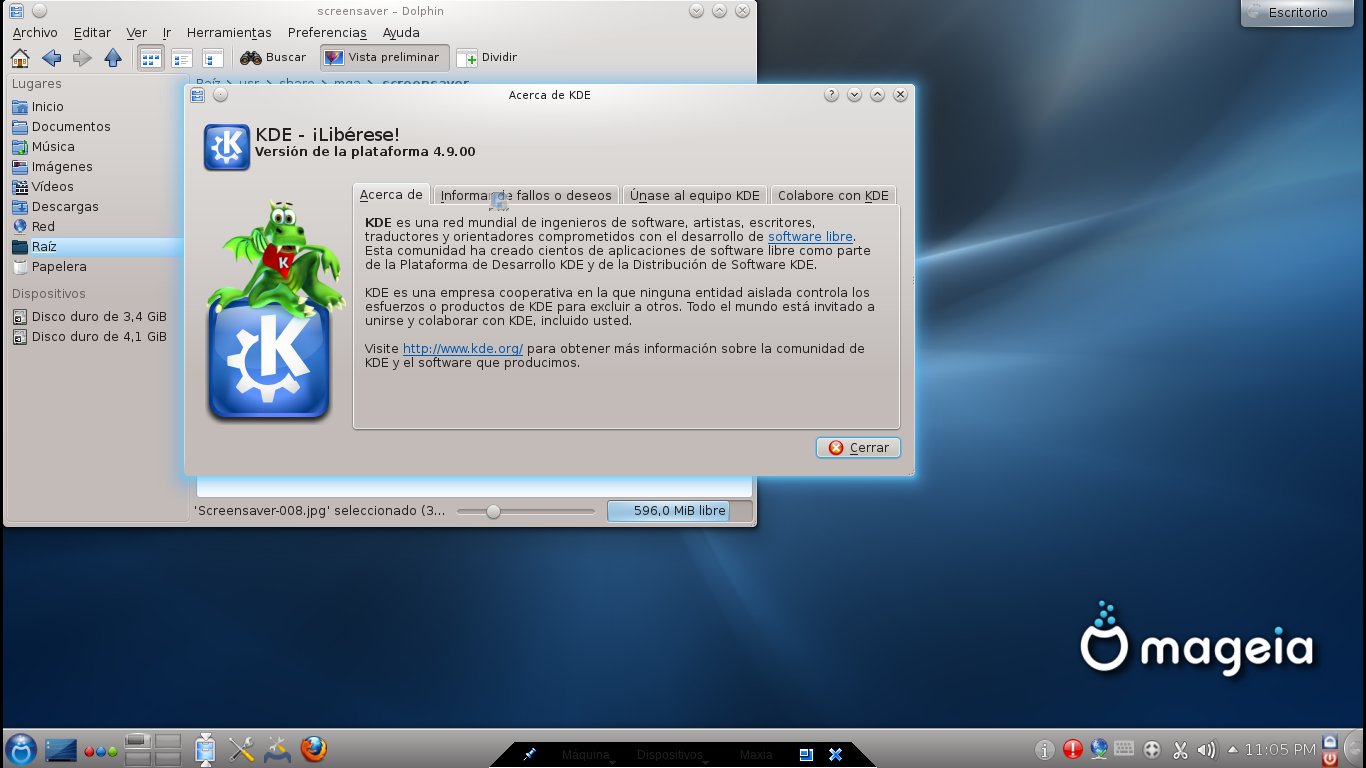This screenshot has height=768, width=1366.
Task: Select Descargas in the Lugares panel
Action: 65,207
